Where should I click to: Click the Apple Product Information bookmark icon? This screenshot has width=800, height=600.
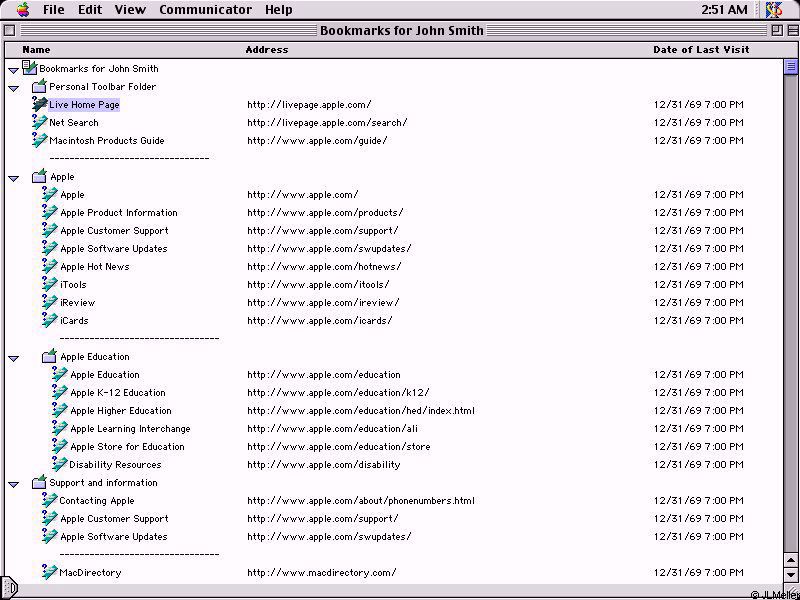pos(49,212)
